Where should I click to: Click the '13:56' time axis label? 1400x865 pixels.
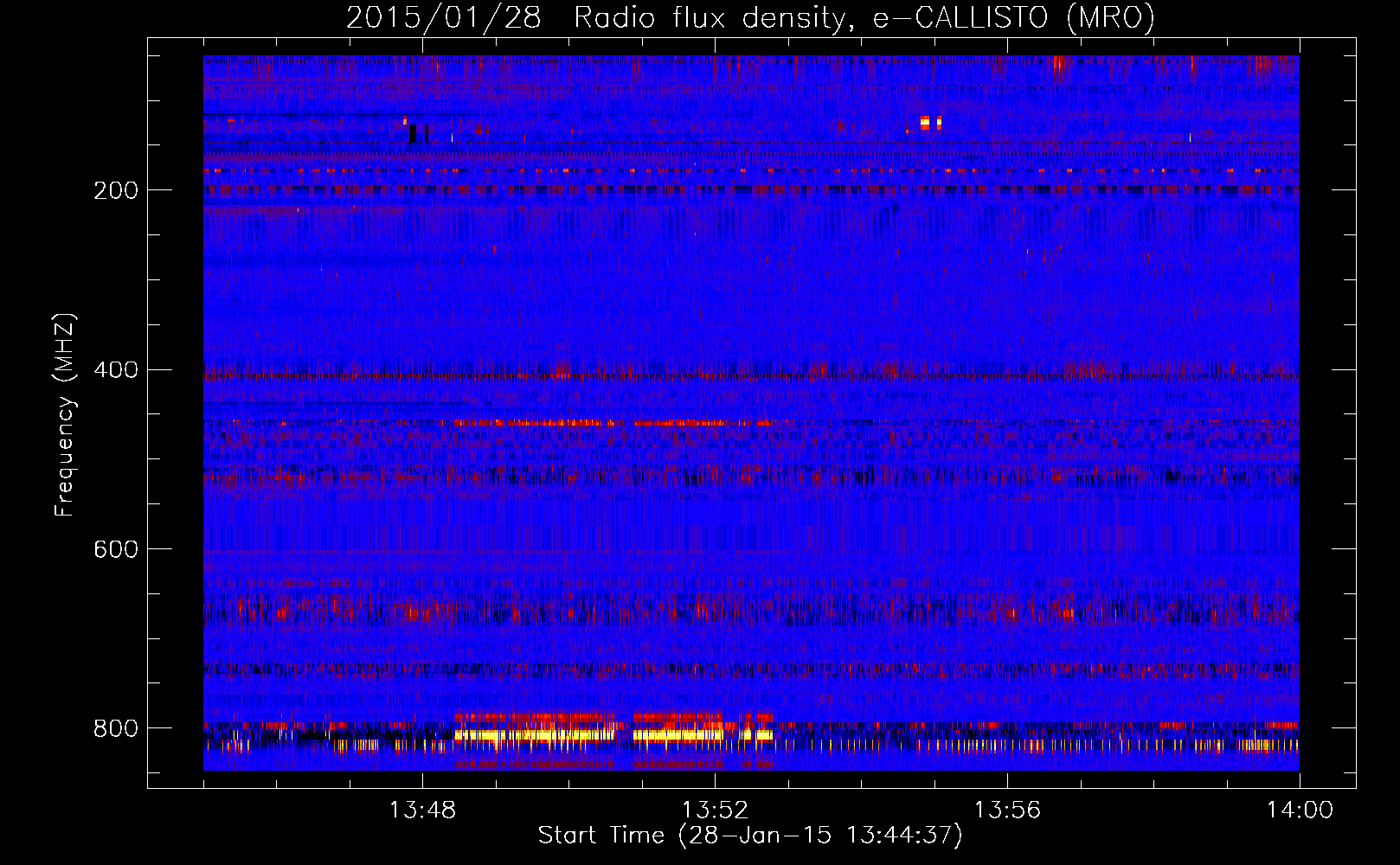[x=1007, y=811]
